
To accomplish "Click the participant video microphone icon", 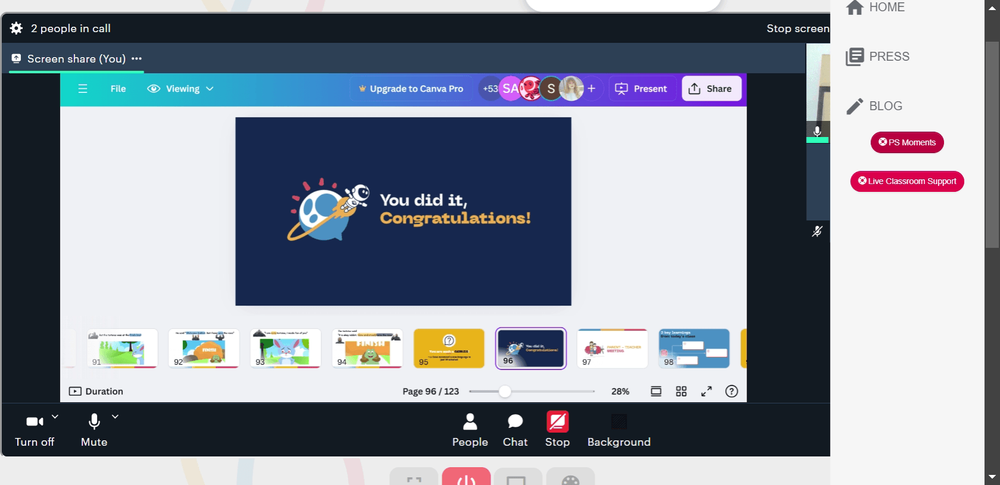I will point(817,131).
